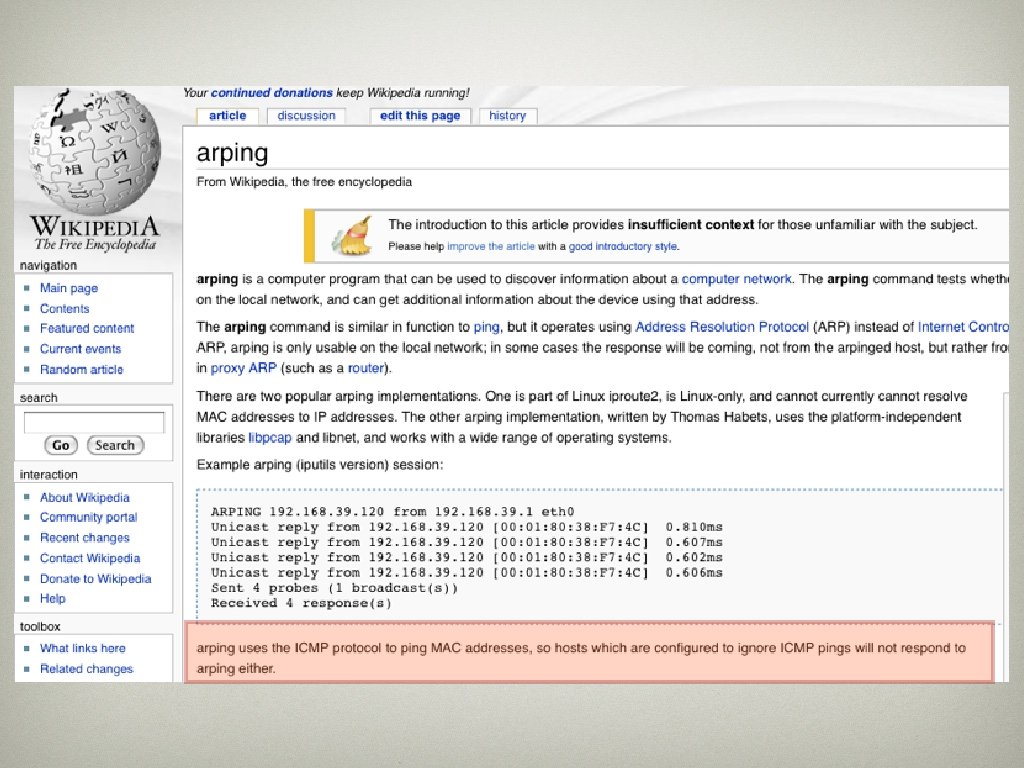
Task: Click the reply line with 0.607ms
Action: tap(466, 542)
